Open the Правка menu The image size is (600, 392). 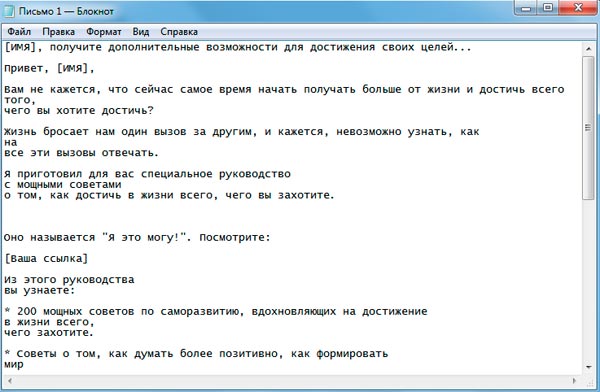59,32
